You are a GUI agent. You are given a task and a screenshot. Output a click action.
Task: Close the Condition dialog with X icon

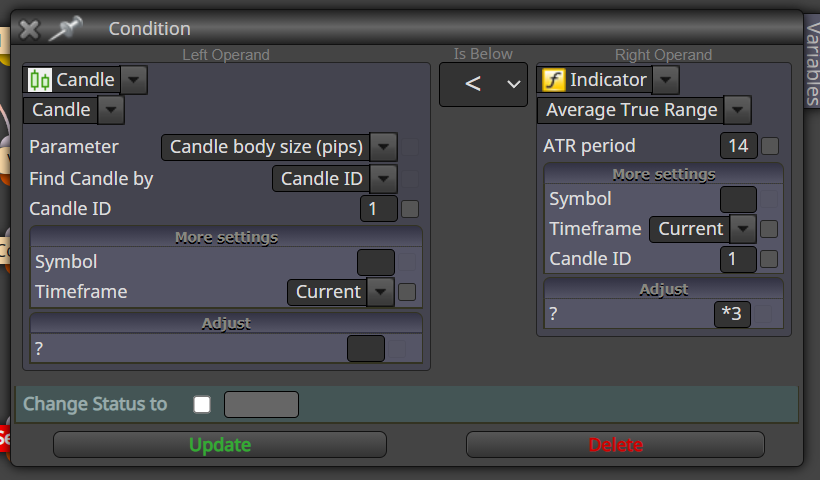[x=29, y=29]
